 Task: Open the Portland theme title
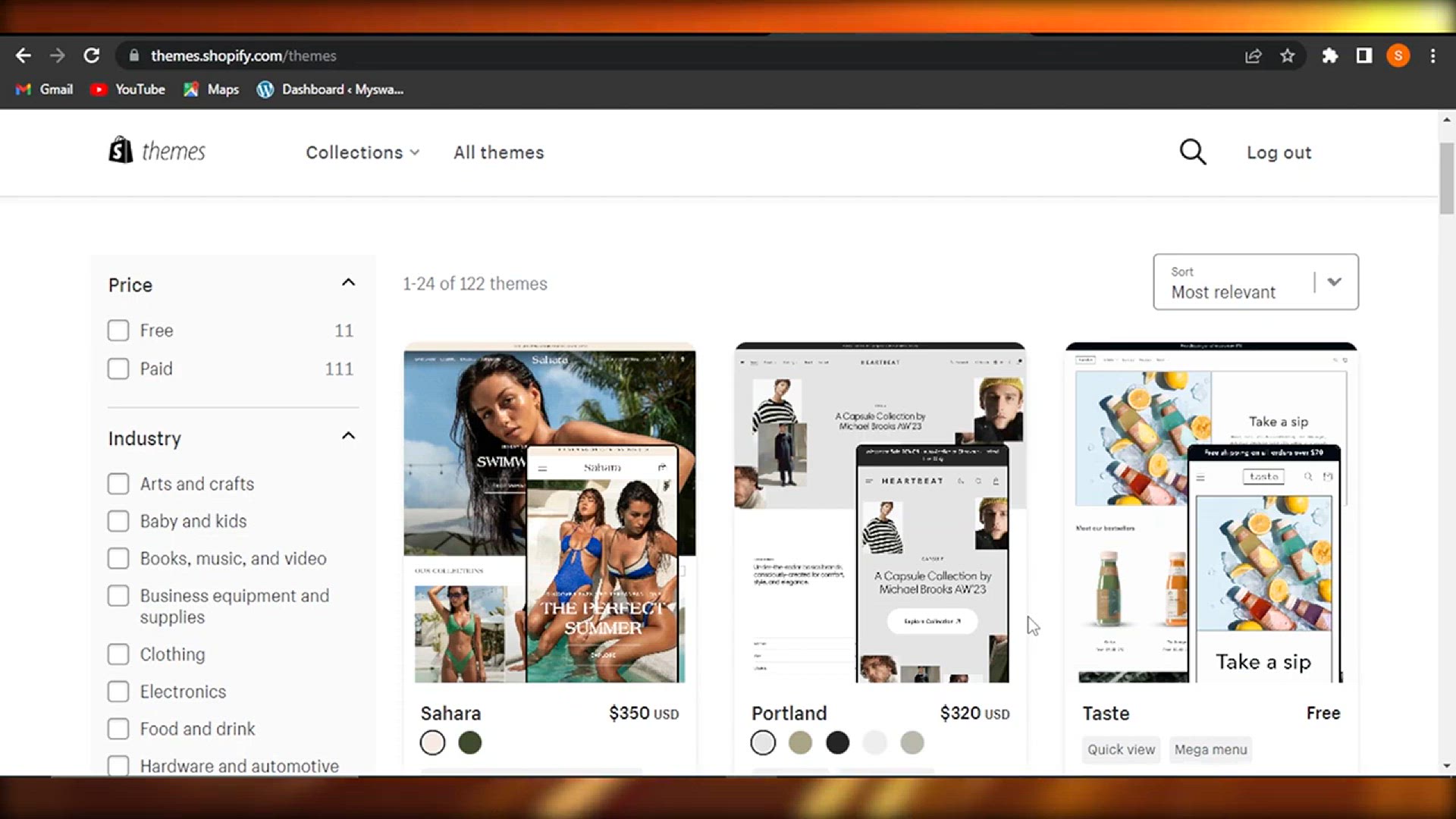tap(789, 714)
